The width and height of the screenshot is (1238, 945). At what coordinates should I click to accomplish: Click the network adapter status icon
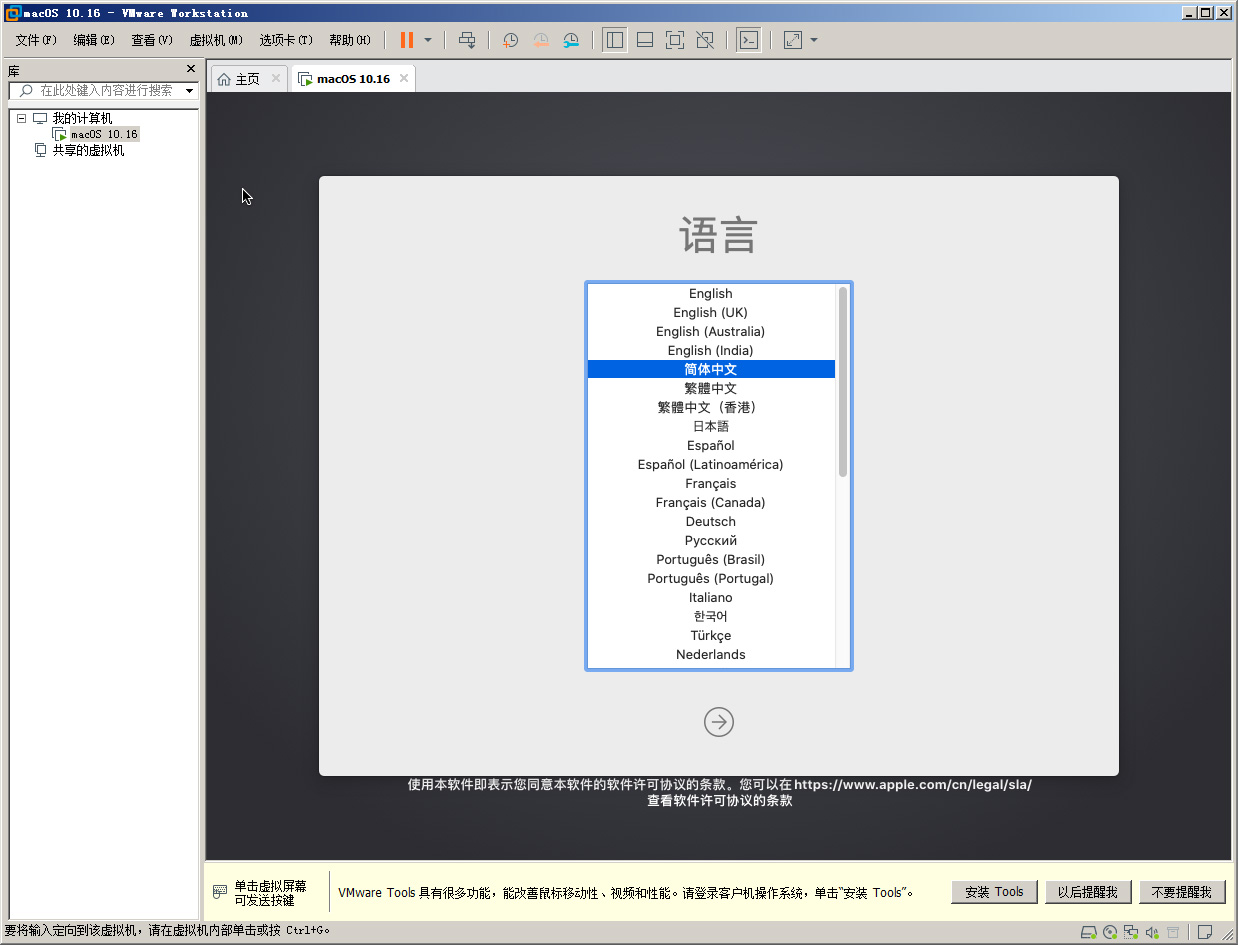click(1130, 932)
